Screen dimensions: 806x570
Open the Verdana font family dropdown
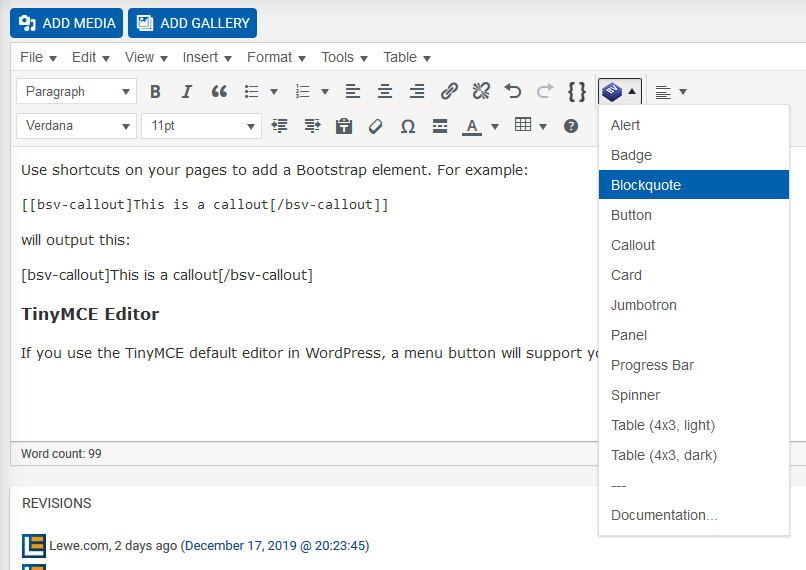pyautogui.click(x=77, y=126)
